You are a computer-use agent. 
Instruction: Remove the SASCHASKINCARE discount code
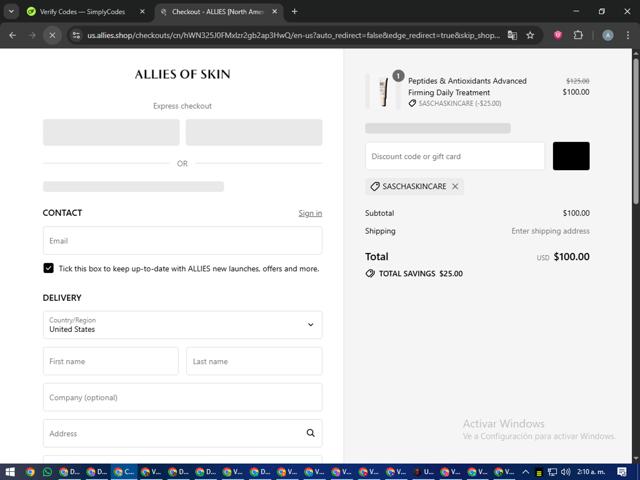tap(455, 187)
